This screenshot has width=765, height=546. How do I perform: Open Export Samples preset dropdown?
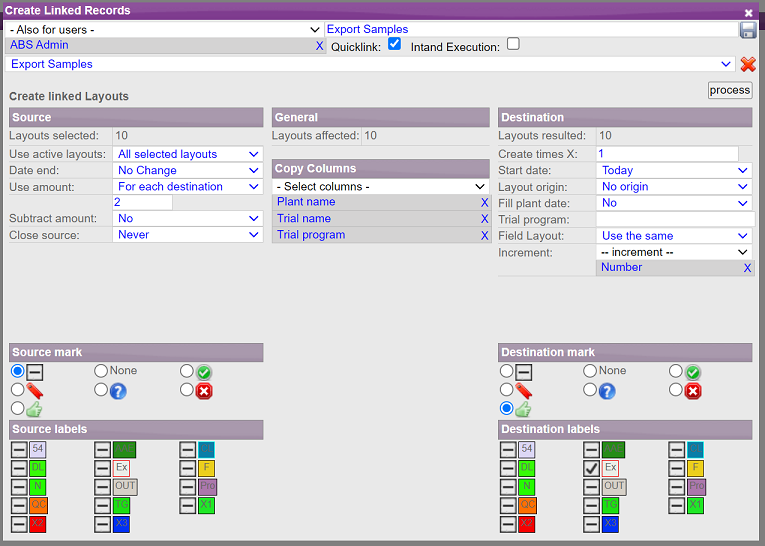pyautogui.click(x=369, y=64)
